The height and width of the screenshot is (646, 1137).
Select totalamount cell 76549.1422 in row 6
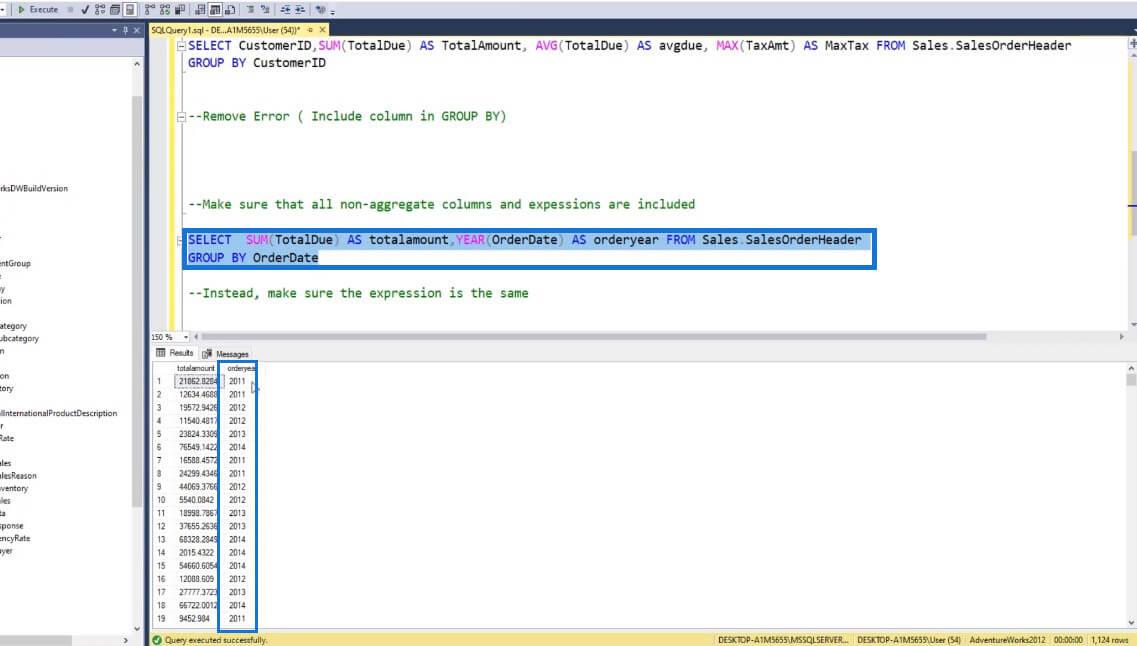(197, 447)
